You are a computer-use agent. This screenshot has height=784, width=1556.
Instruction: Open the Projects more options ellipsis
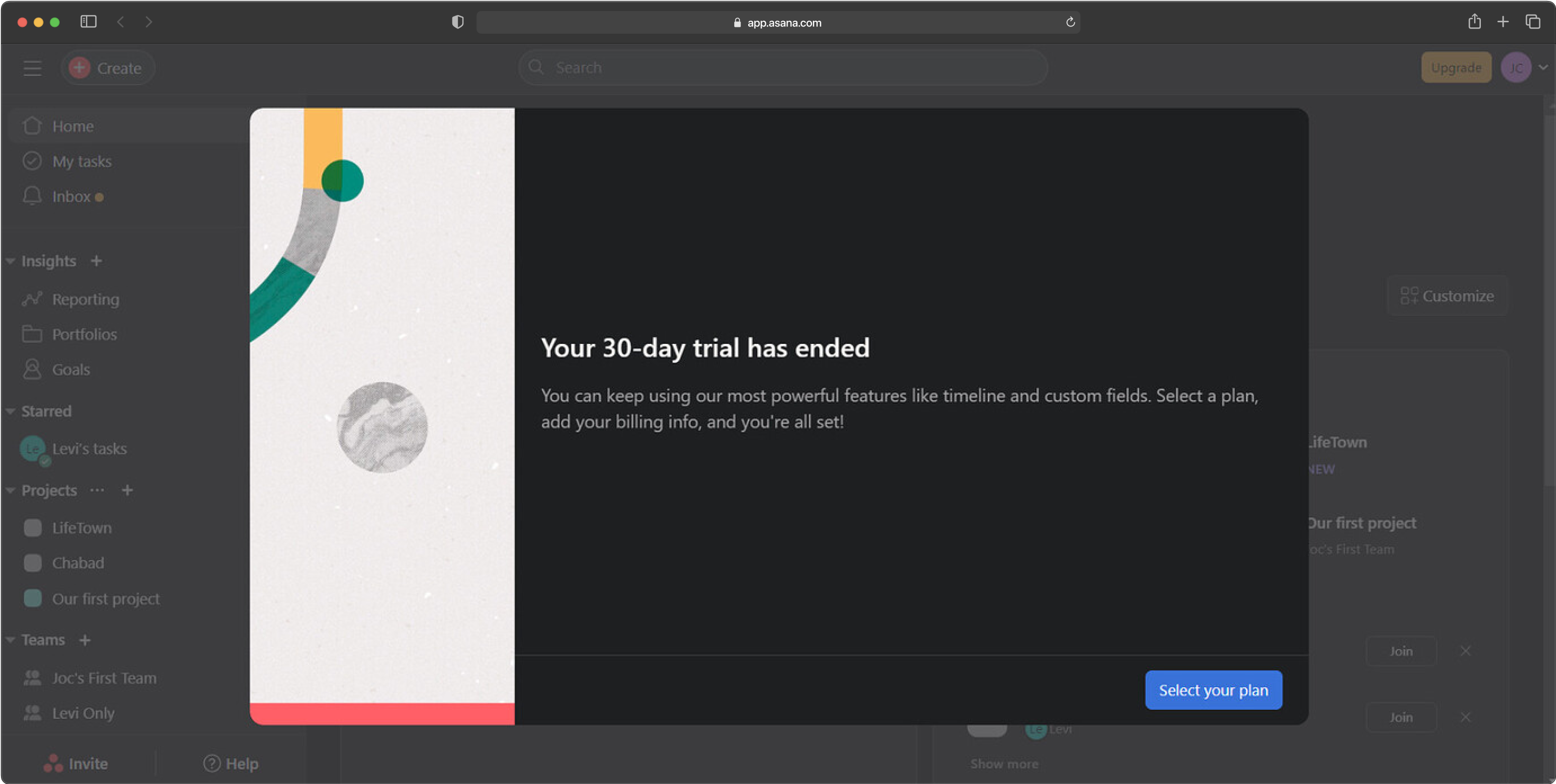click(97, 490)
